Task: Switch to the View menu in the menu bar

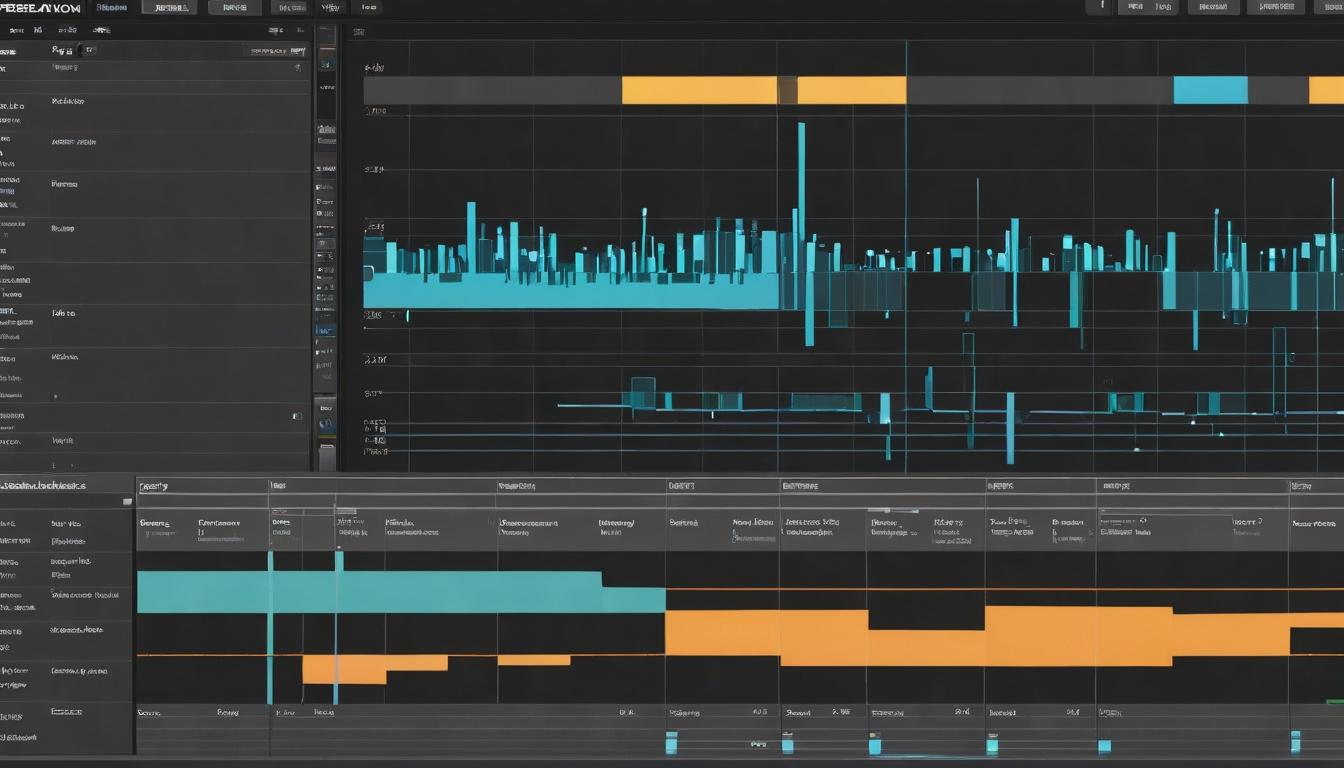Action: [x=330, y=7]
